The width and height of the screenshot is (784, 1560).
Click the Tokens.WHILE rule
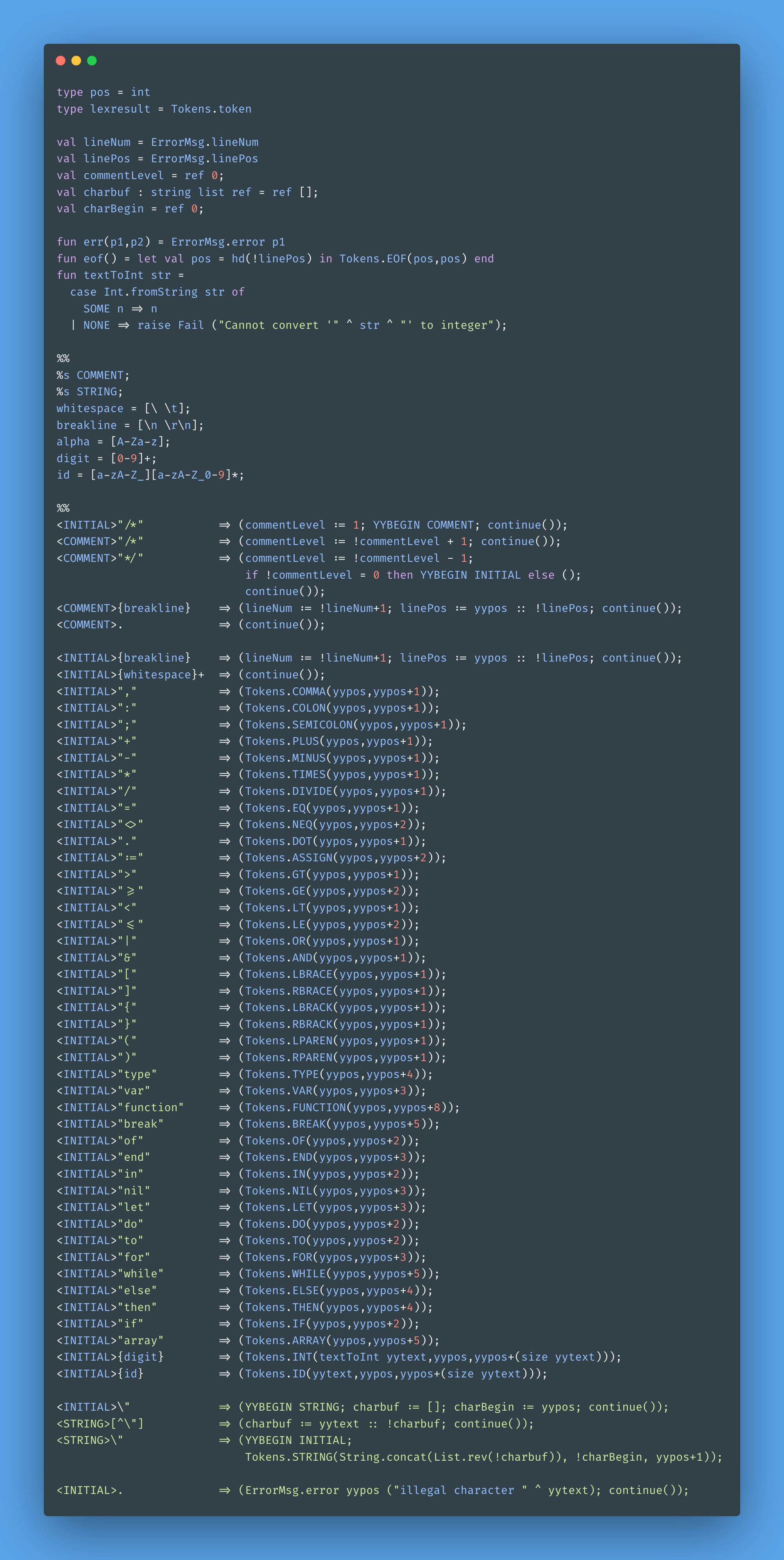tap(248, 1274)
